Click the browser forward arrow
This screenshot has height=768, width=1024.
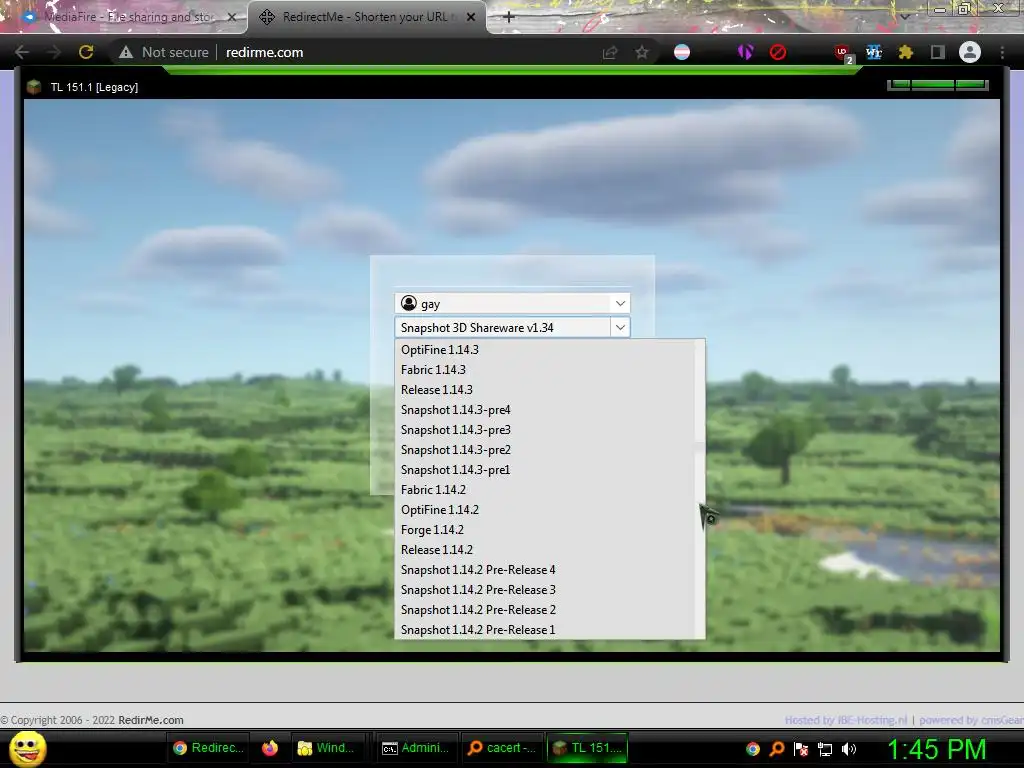point(54,52)
